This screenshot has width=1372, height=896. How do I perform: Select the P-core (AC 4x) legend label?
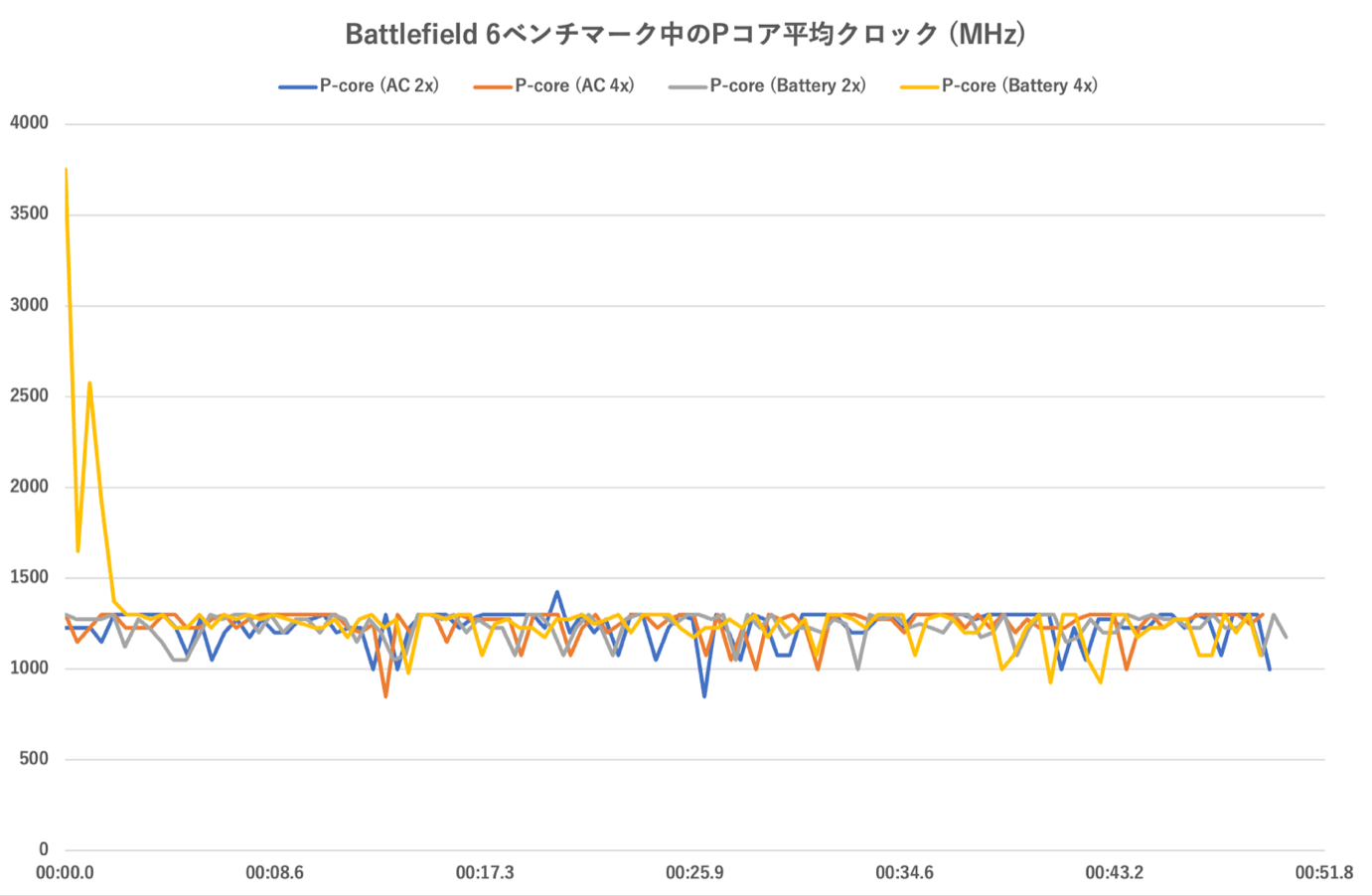point(574,86)
